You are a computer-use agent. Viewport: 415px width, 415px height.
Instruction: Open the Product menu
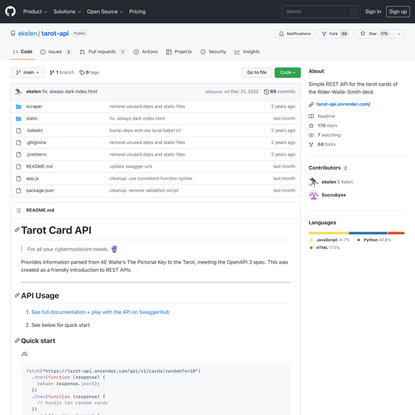[35, 12]
